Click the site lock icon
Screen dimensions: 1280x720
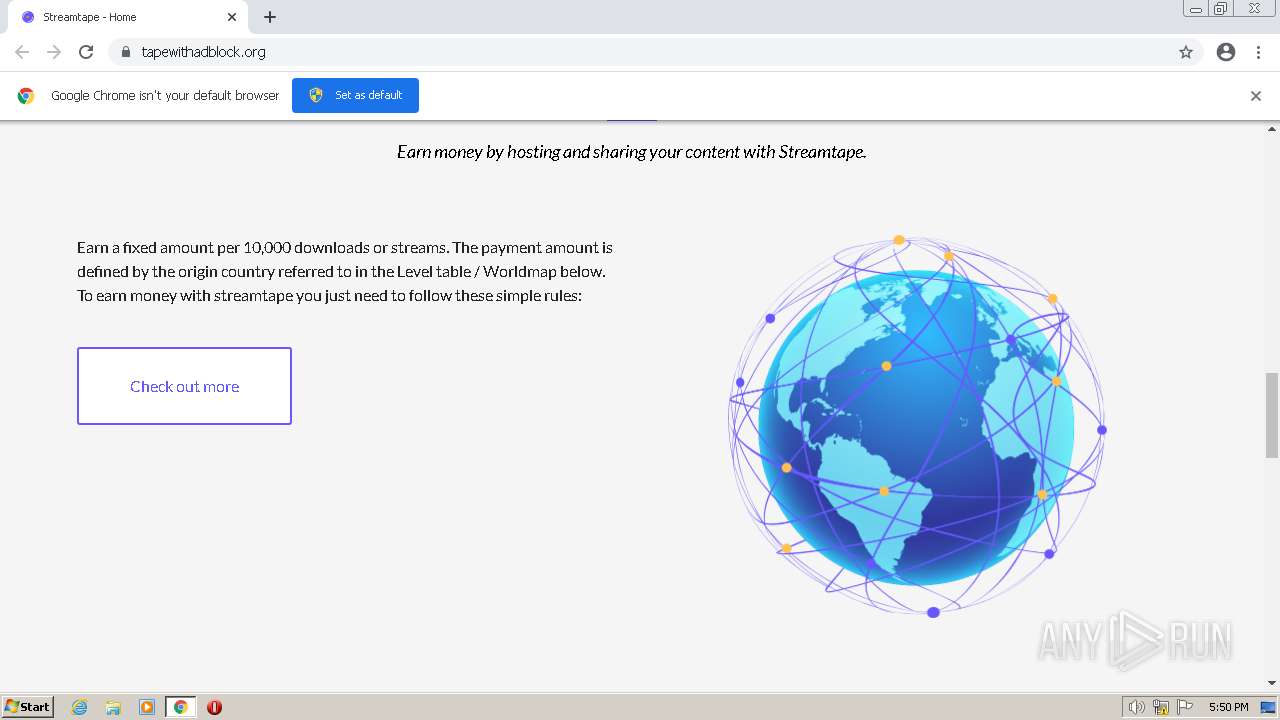tap(125, 52)
